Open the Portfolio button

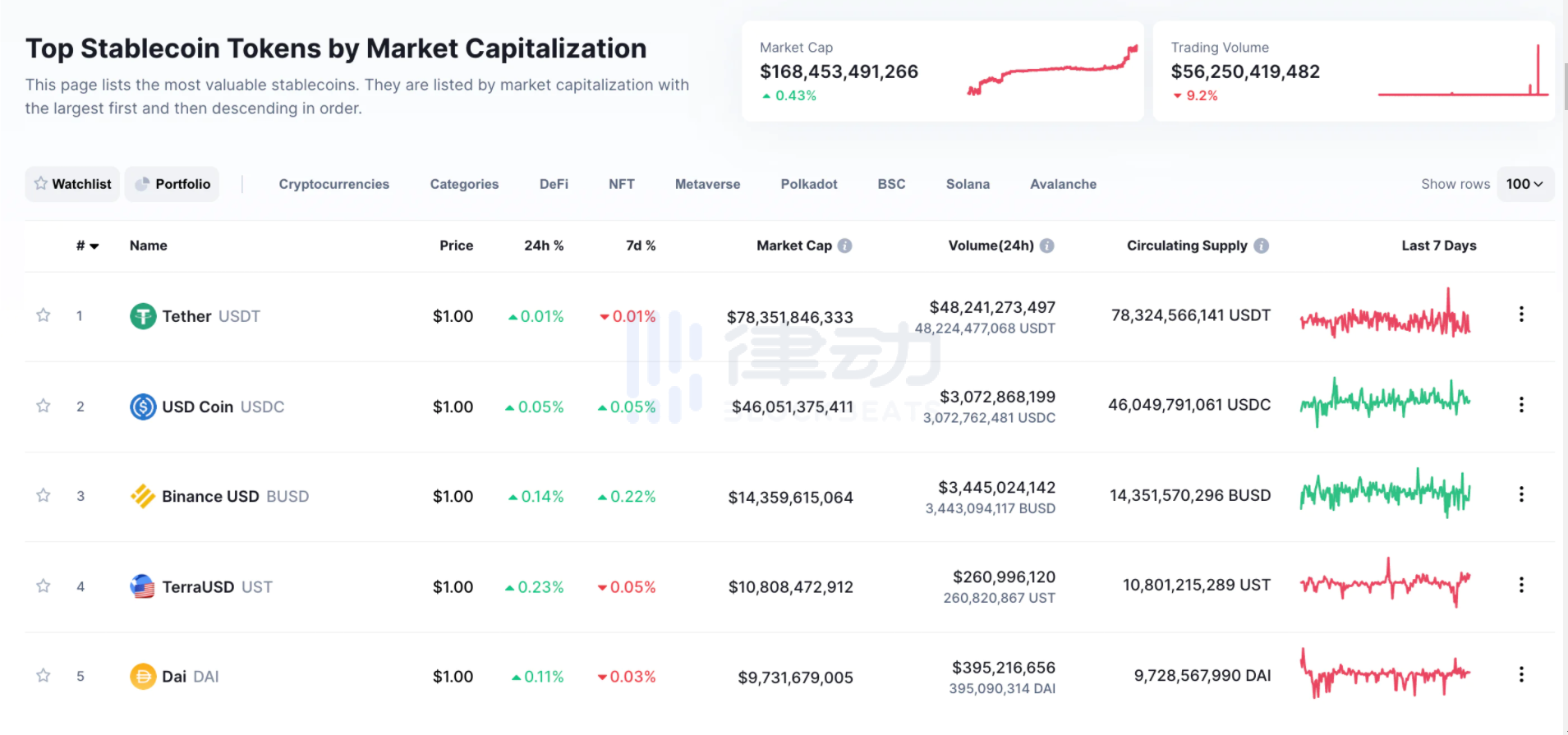pyautogui.click(x=172, y=184)
